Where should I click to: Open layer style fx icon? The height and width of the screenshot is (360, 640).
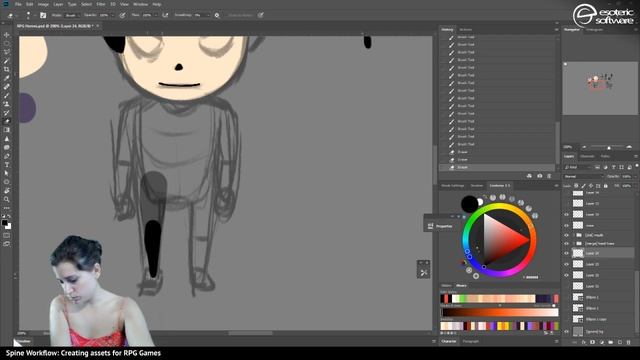[584, 342]
